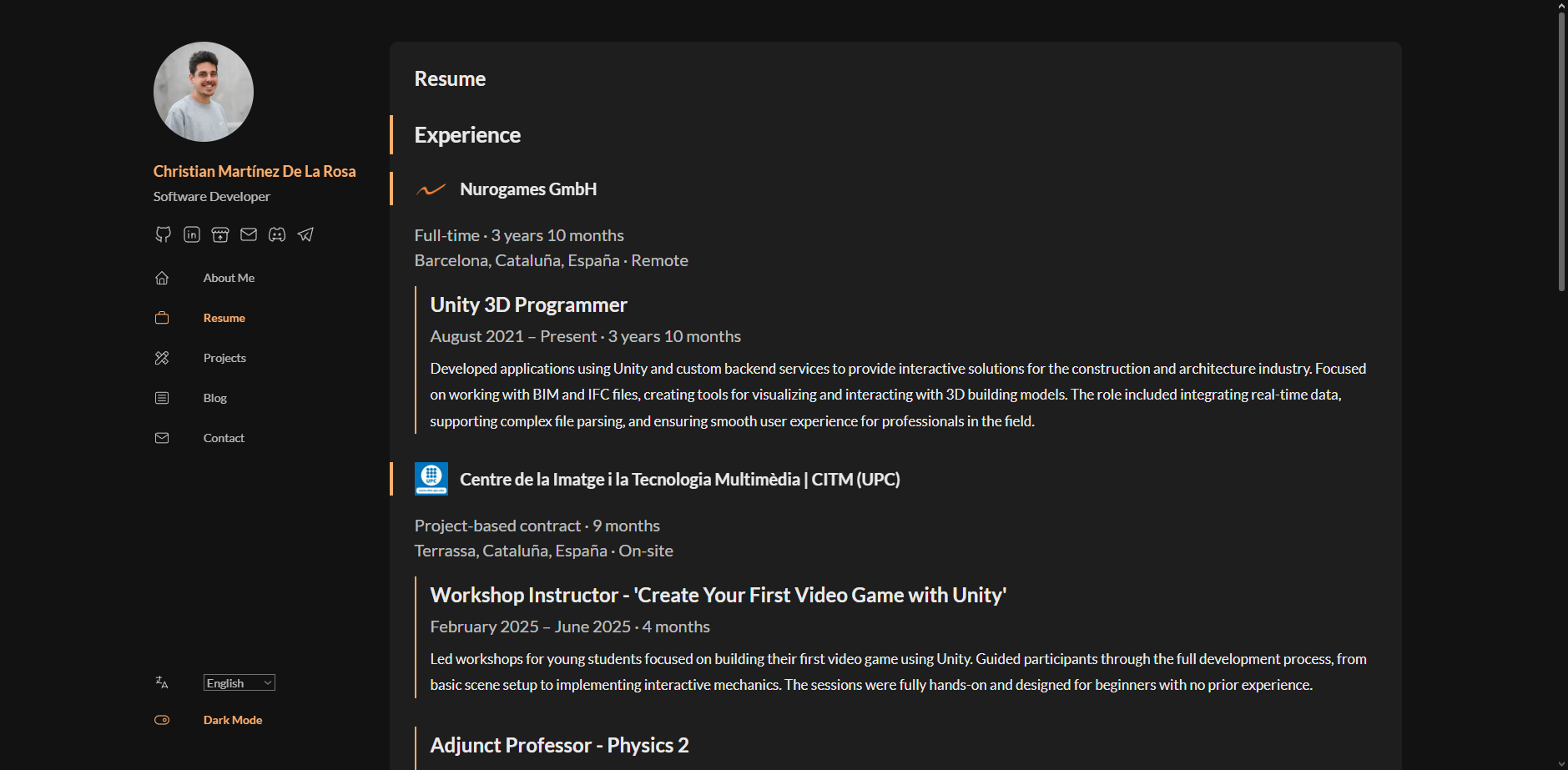Go to the About Me section
Screen dimensions: 1568x770
pos(229,278)
